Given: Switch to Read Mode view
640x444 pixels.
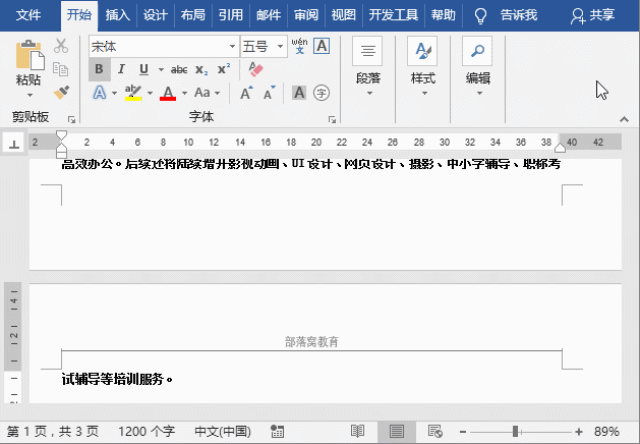Looking at the screenshot, I should click(358, 431).
